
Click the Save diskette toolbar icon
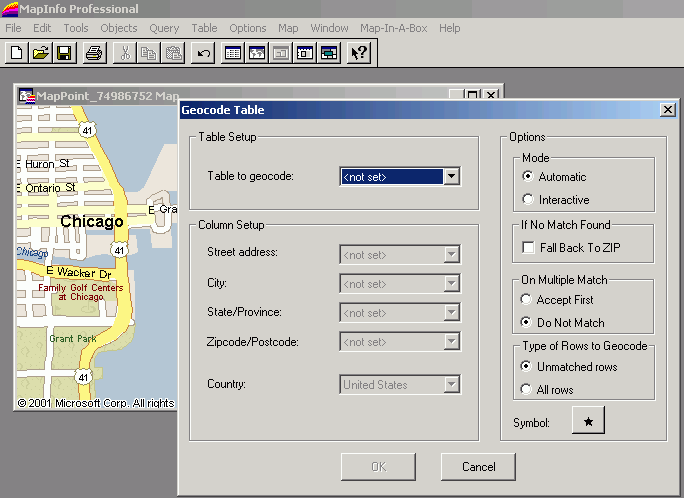[64, 53]
